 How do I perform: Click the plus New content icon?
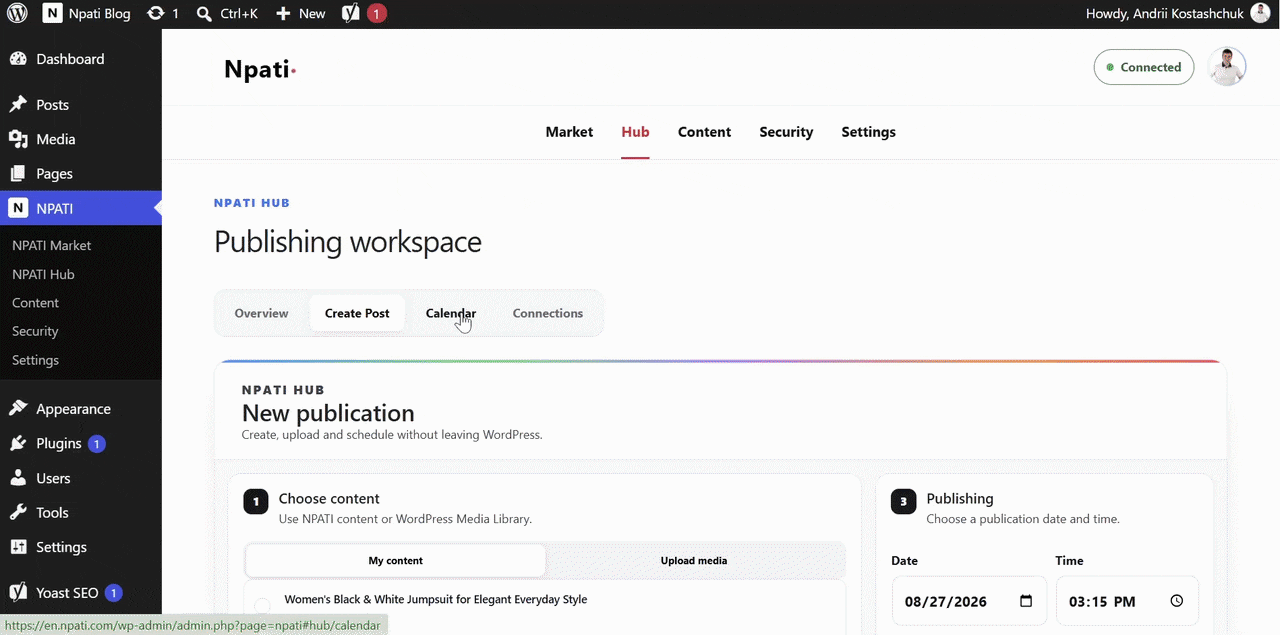click(283, 14)
